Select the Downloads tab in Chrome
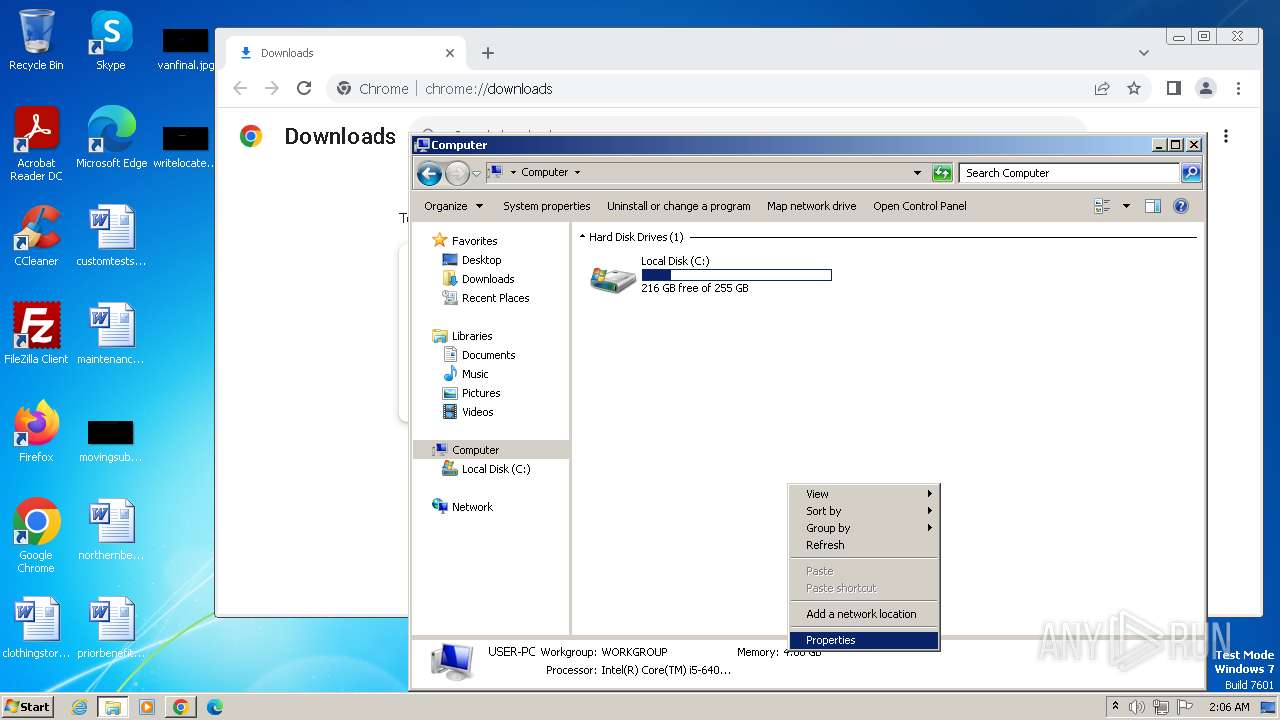The image size is (1280, 720). pos(346,53)
